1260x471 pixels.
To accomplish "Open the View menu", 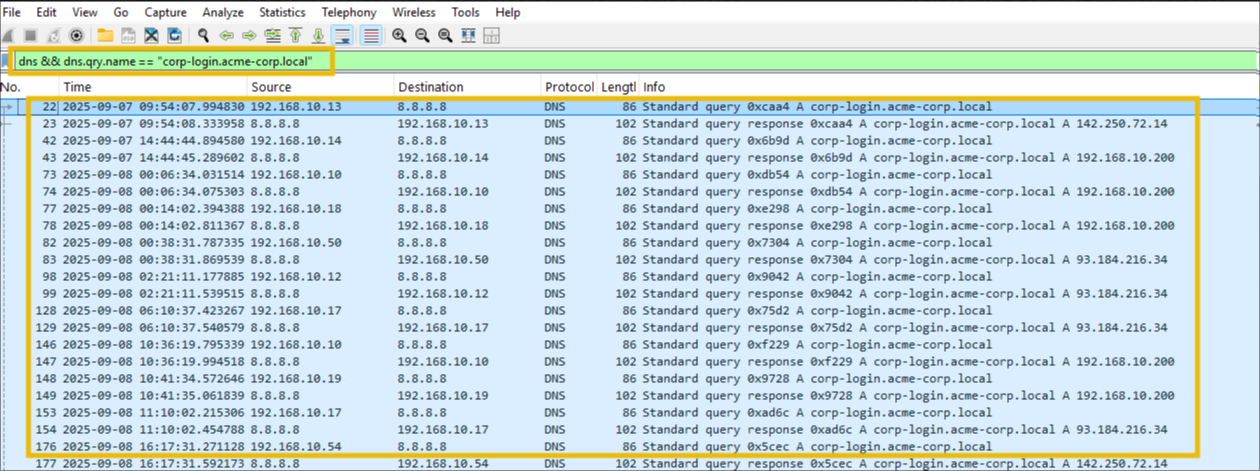I will 85,12.
